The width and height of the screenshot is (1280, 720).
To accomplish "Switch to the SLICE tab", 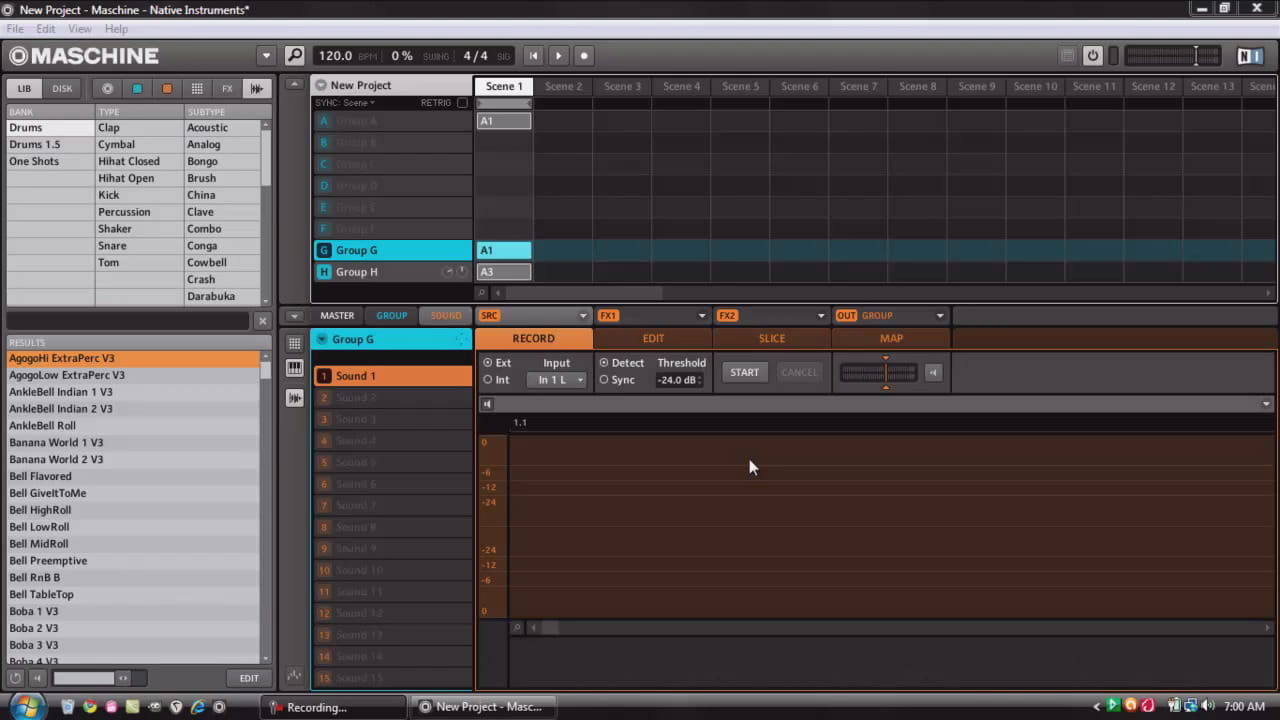I will [x=772, y=338].
